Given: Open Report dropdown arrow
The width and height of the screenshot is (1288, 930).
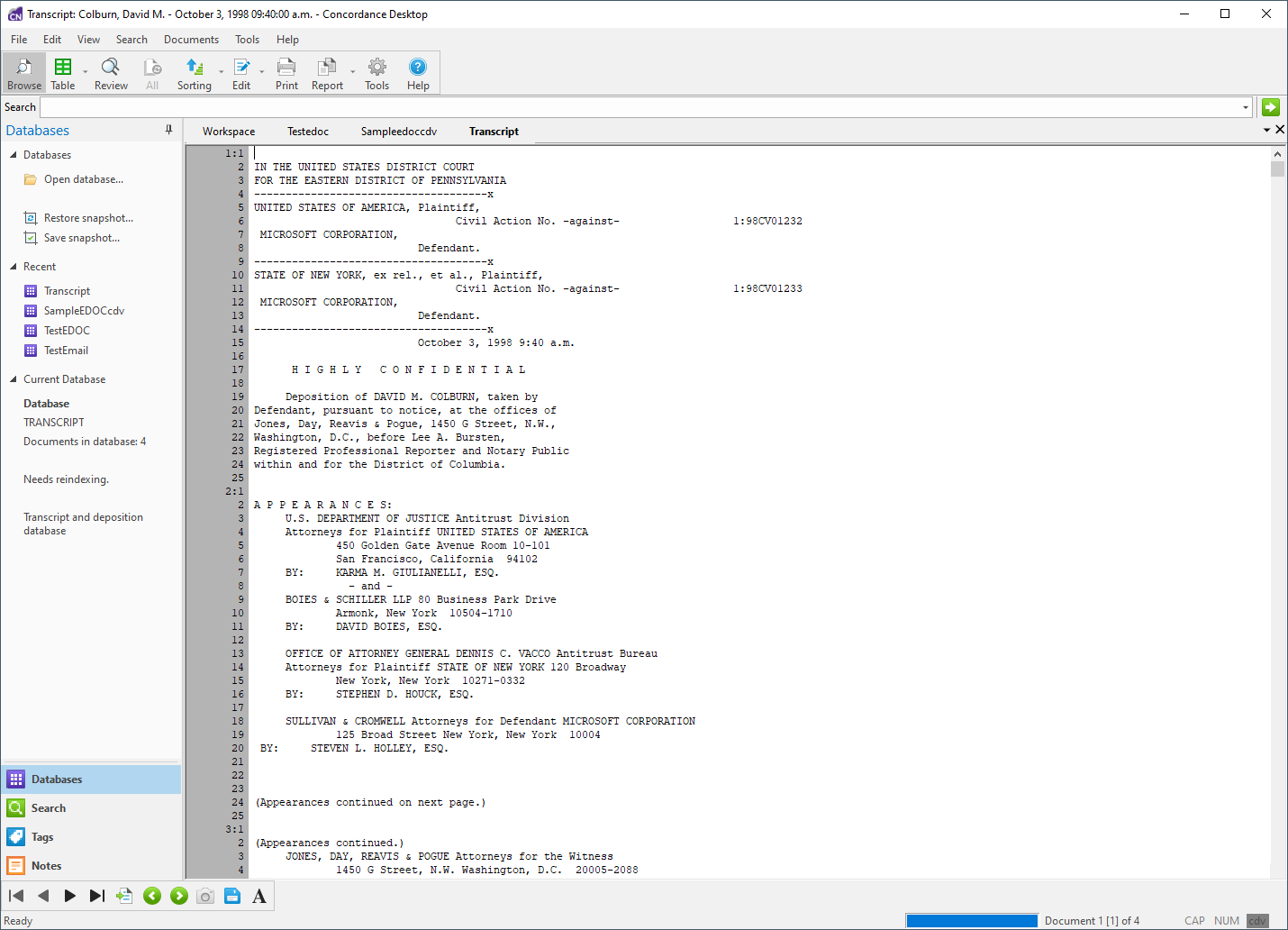Looking at the screenshot, I should coord(352,72).
